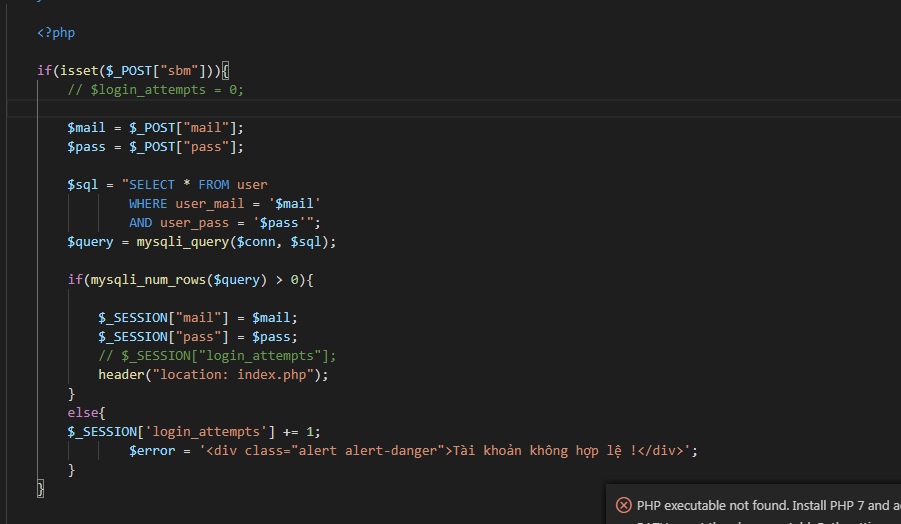The height and width of the screenshot is (524, 901).
Task: Click the empty highlighted line below the comment
Action: 300,109
